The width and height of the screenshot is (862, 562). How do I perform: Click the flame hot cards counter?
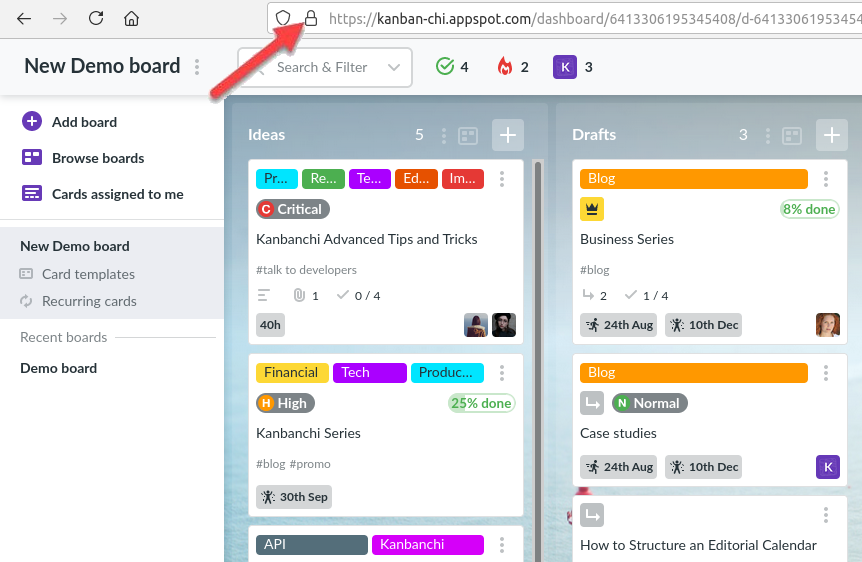pyautogui.click(x=512, y=67)
